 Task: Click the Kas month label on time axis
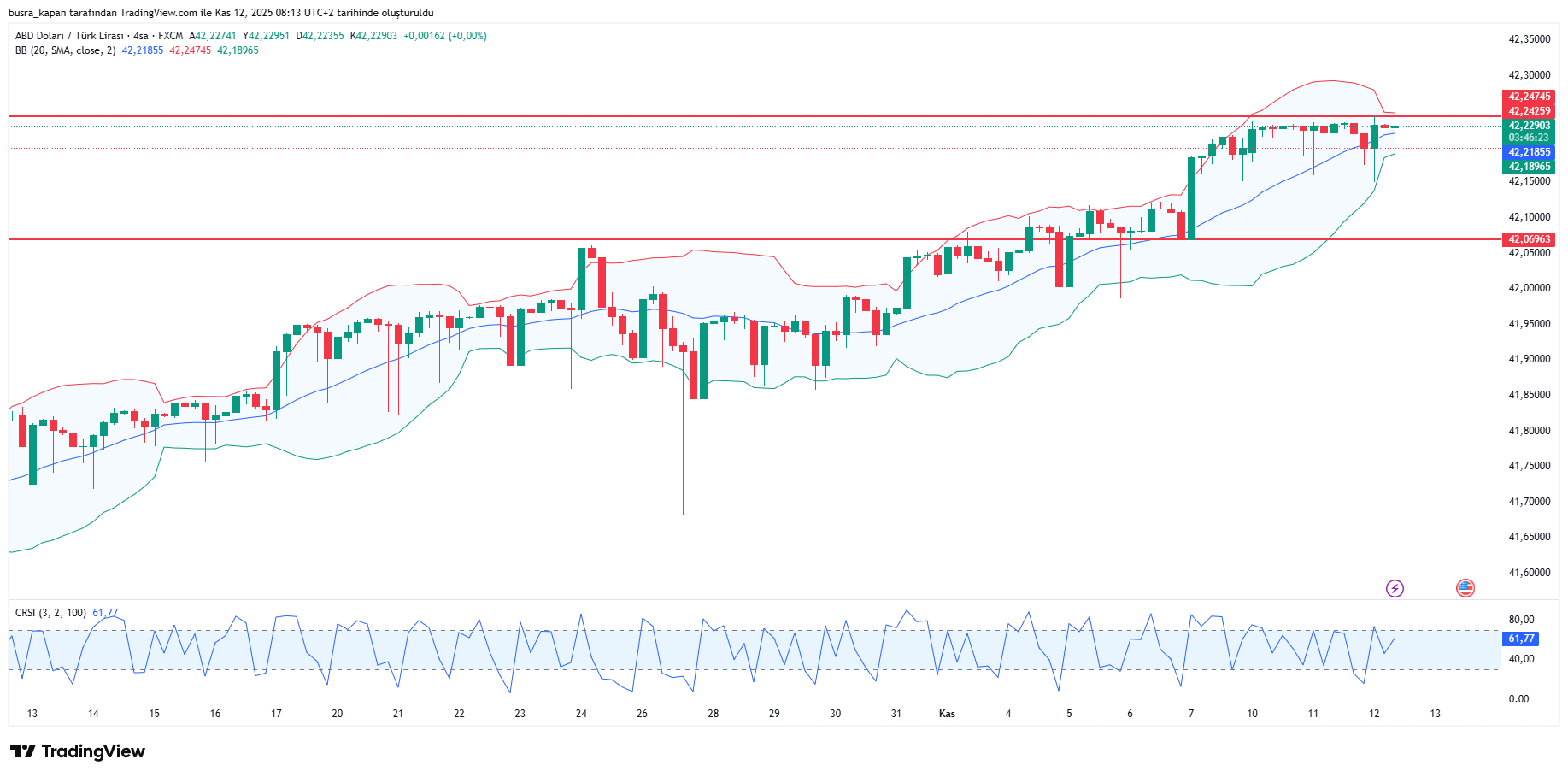tap(947, 714)
